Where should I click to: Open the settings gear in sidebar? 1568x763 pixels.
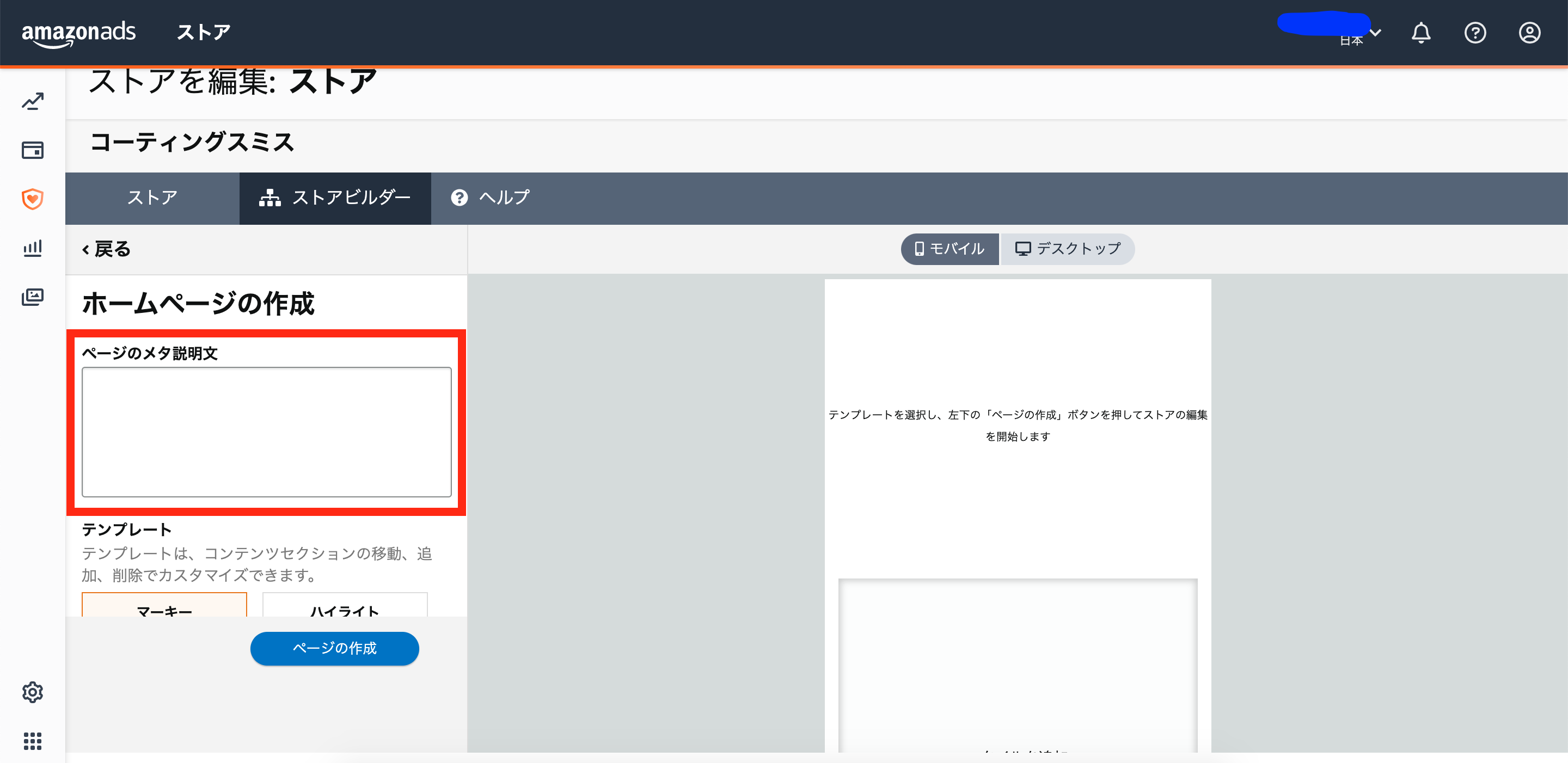click(x=33, y=692)
